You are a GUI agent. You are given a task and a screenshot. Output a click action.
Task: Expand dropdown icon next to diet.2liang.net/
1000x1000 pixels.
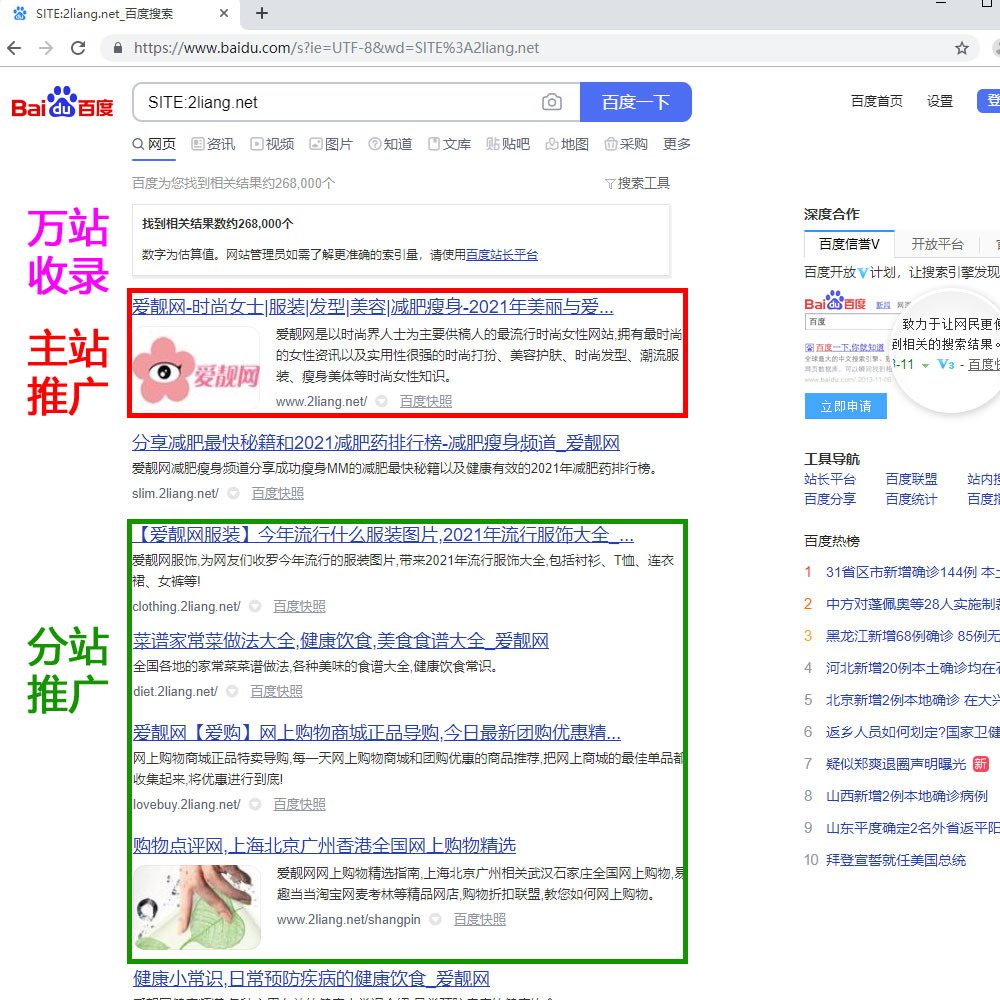click(232, 691)
